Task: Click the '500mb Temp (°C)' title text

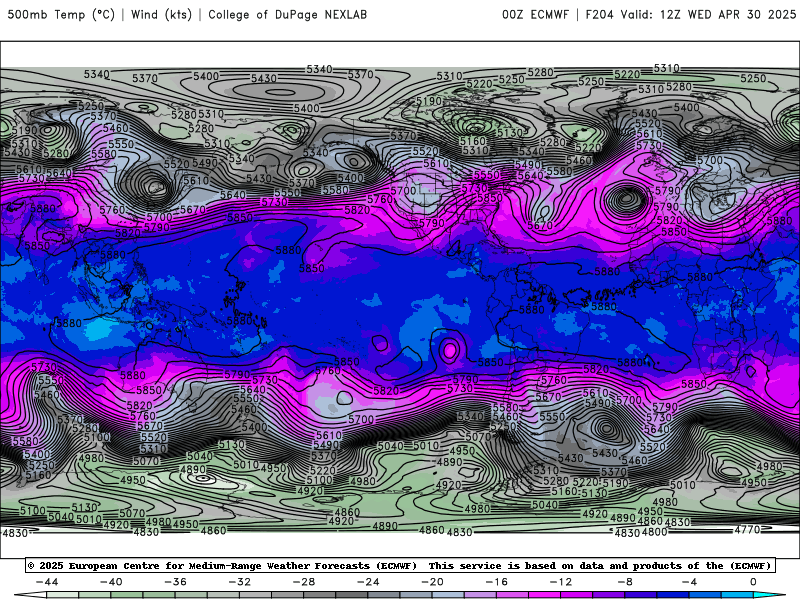Action: tap(61, 15)
